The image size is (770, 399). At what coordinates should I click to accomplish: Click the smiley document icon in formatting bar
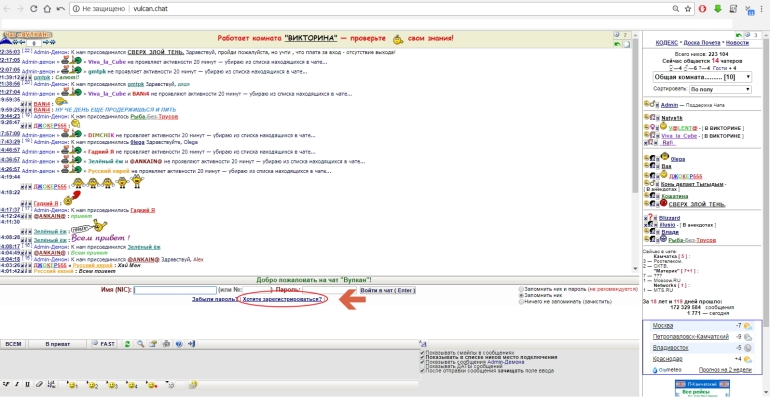click(x=193, y=385)
